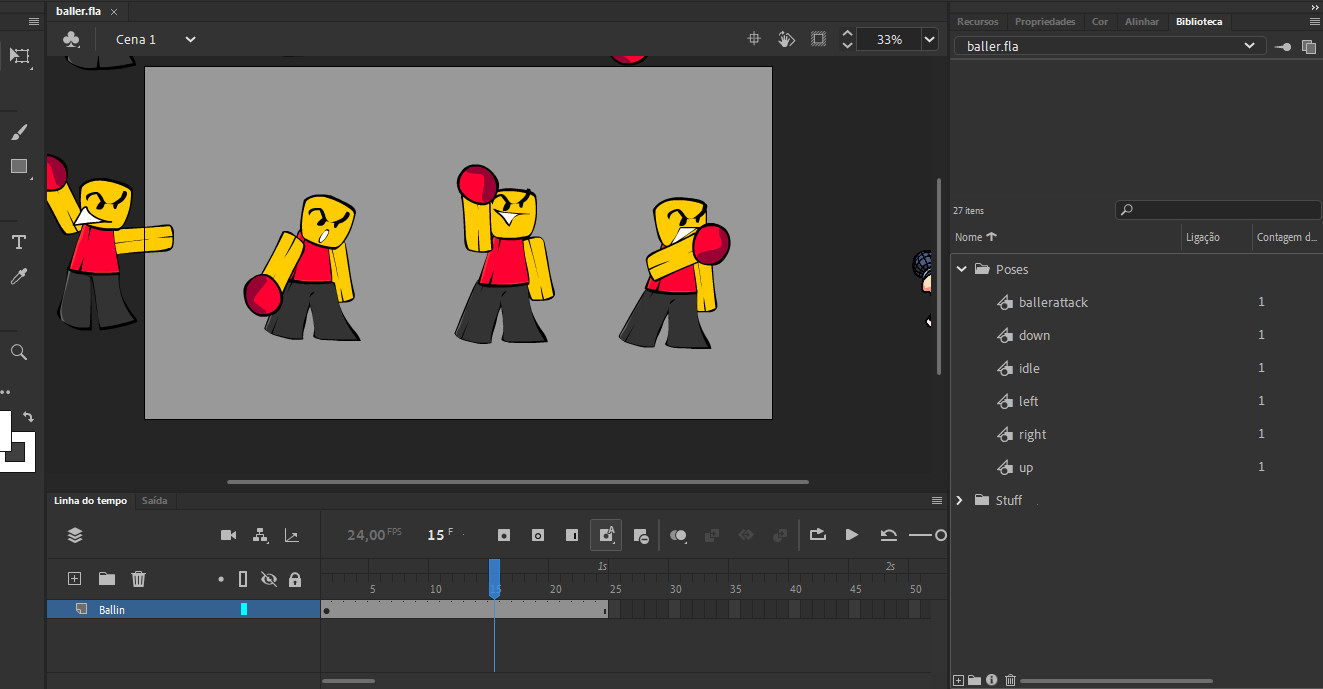Increase zoom with up stepper arrow
This screenshot has width=1323, height=689.
(848, 33)
